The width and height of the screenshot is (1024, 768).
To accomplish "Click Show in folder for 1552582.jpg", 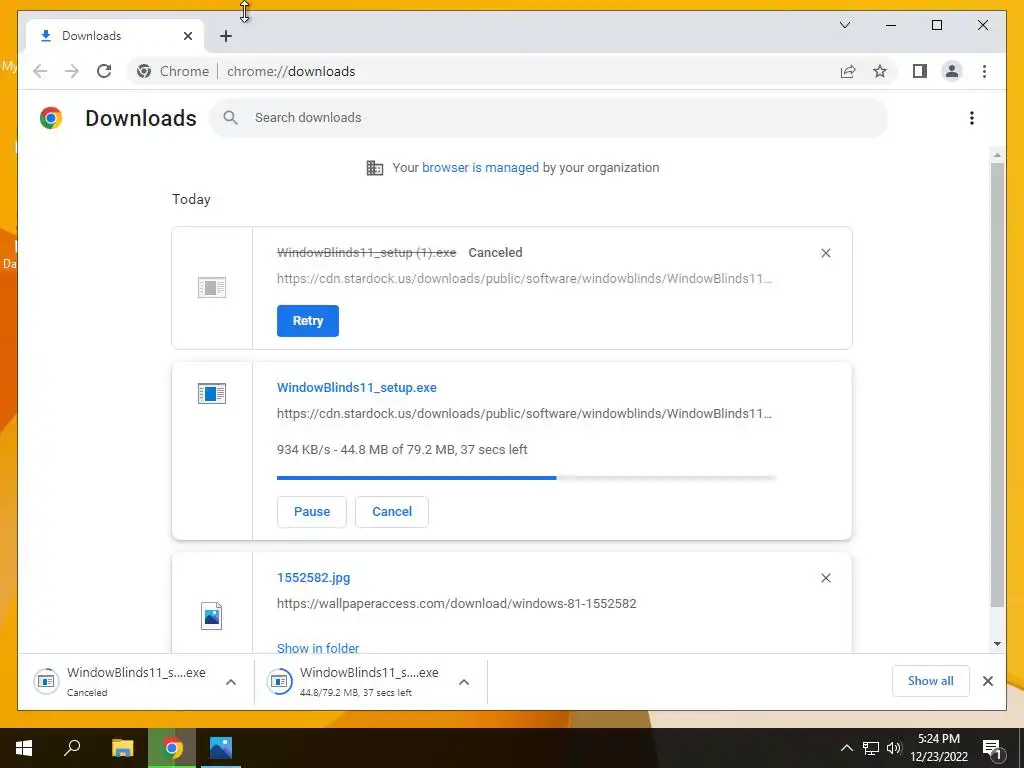I will click(x=318, y=648).
